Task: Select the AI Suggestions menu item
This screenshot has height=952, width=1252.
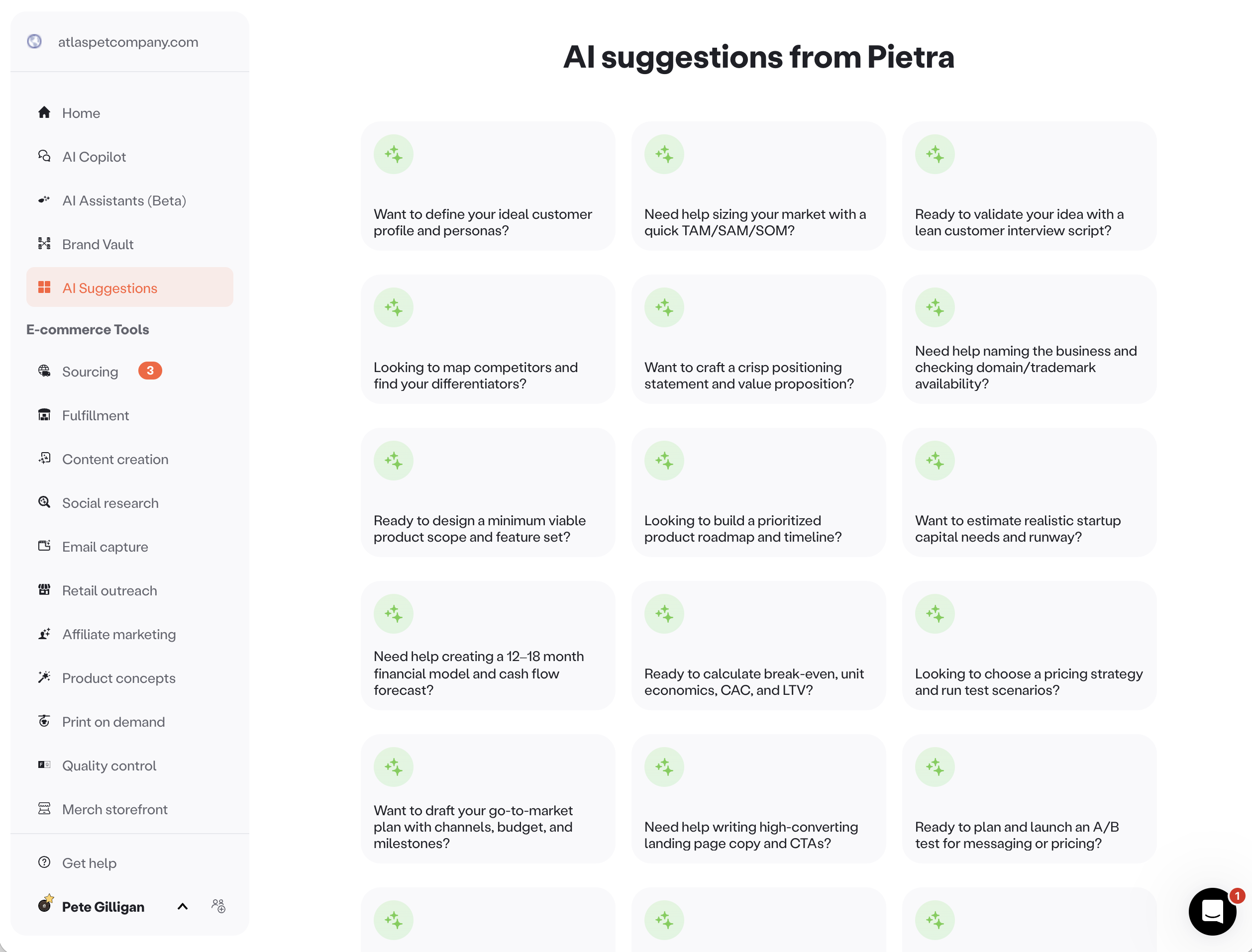Action: (x=130, y=288)
